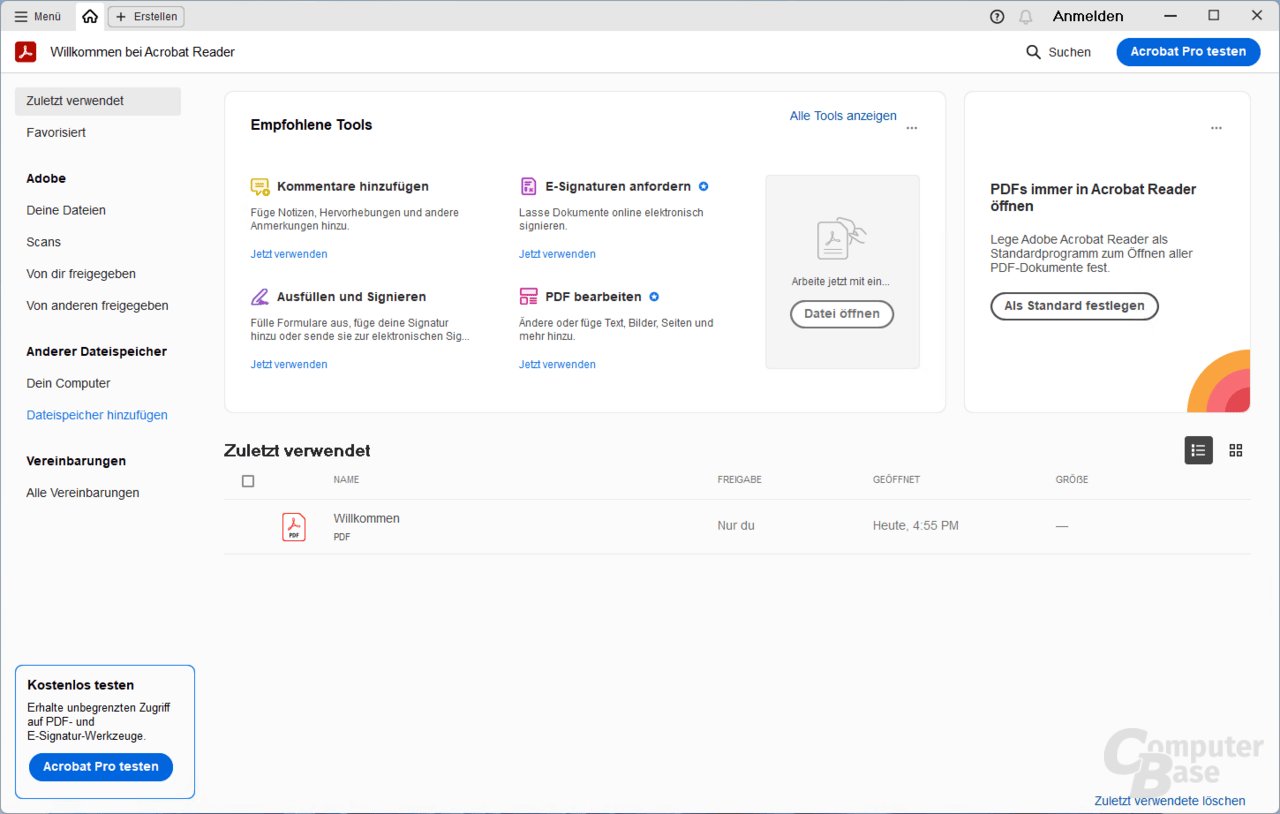Switch to grid view of recent files
The height and width of the screenshot is (814, 1280).
1236,451
